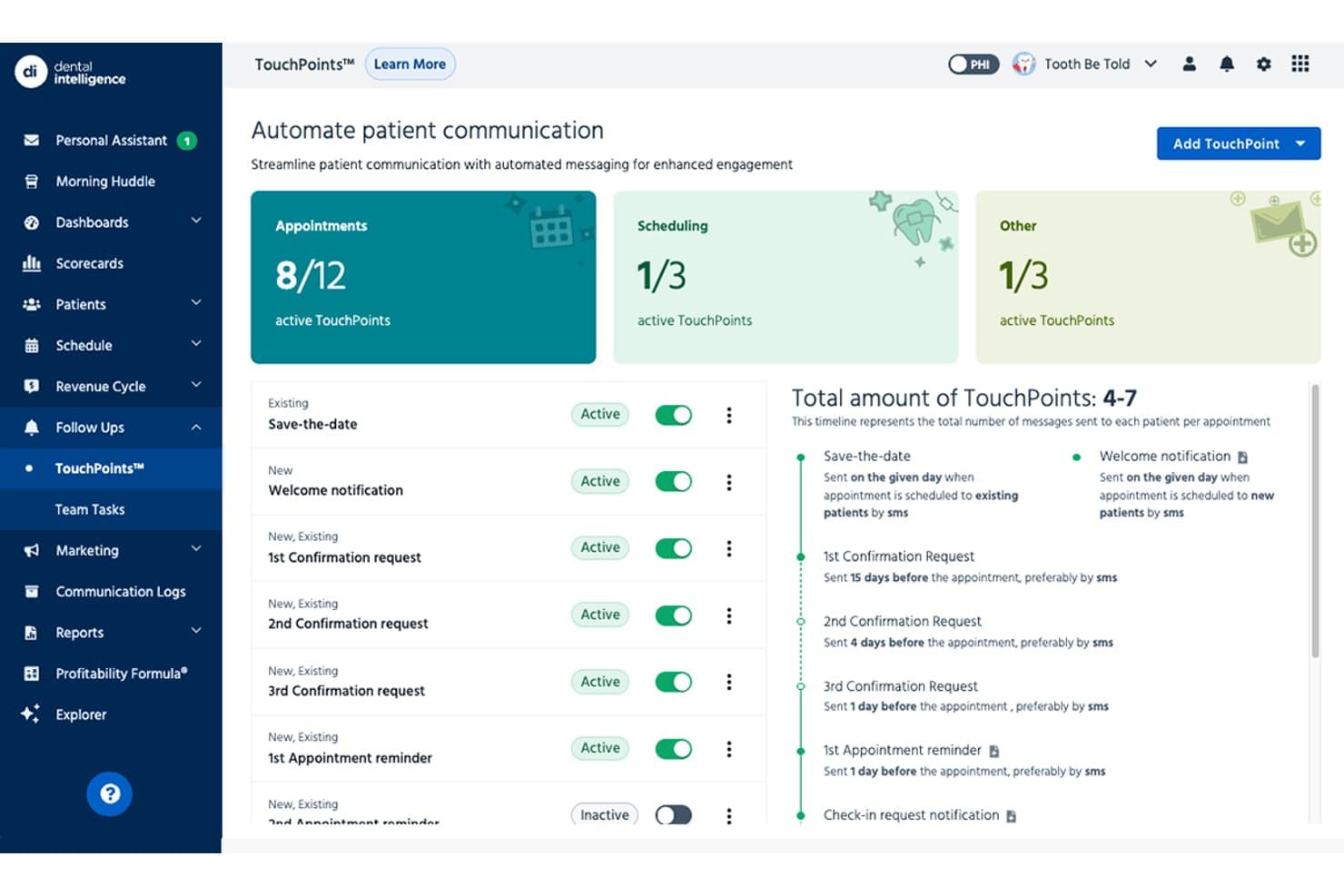Open Team Tasks under Follow Ups

pos(90,509)
